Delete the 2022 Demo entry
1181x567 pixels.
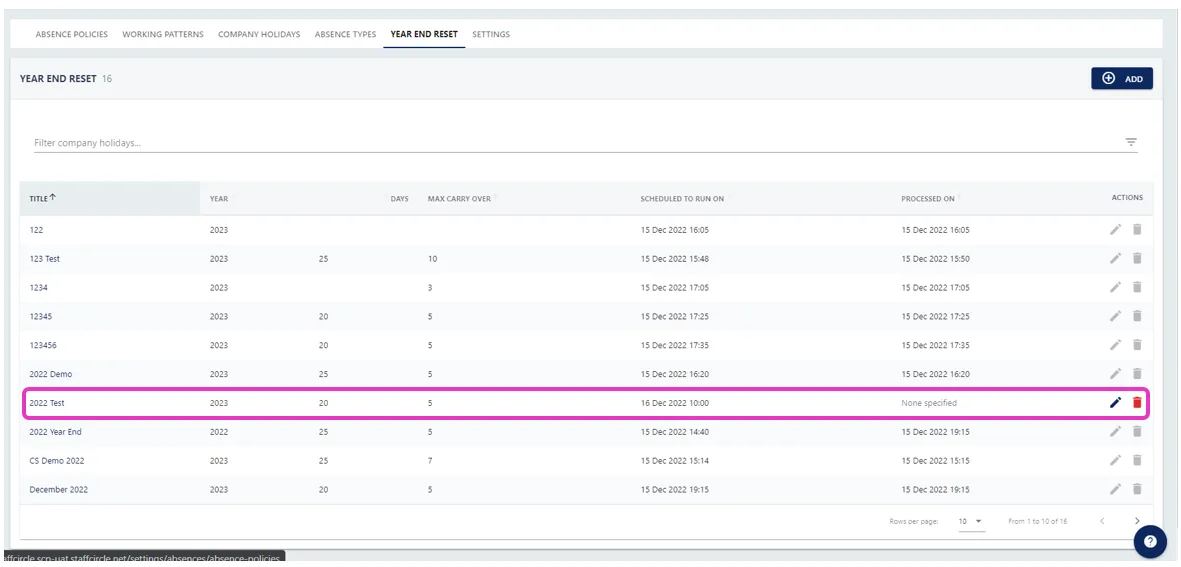pos(1137,373)
